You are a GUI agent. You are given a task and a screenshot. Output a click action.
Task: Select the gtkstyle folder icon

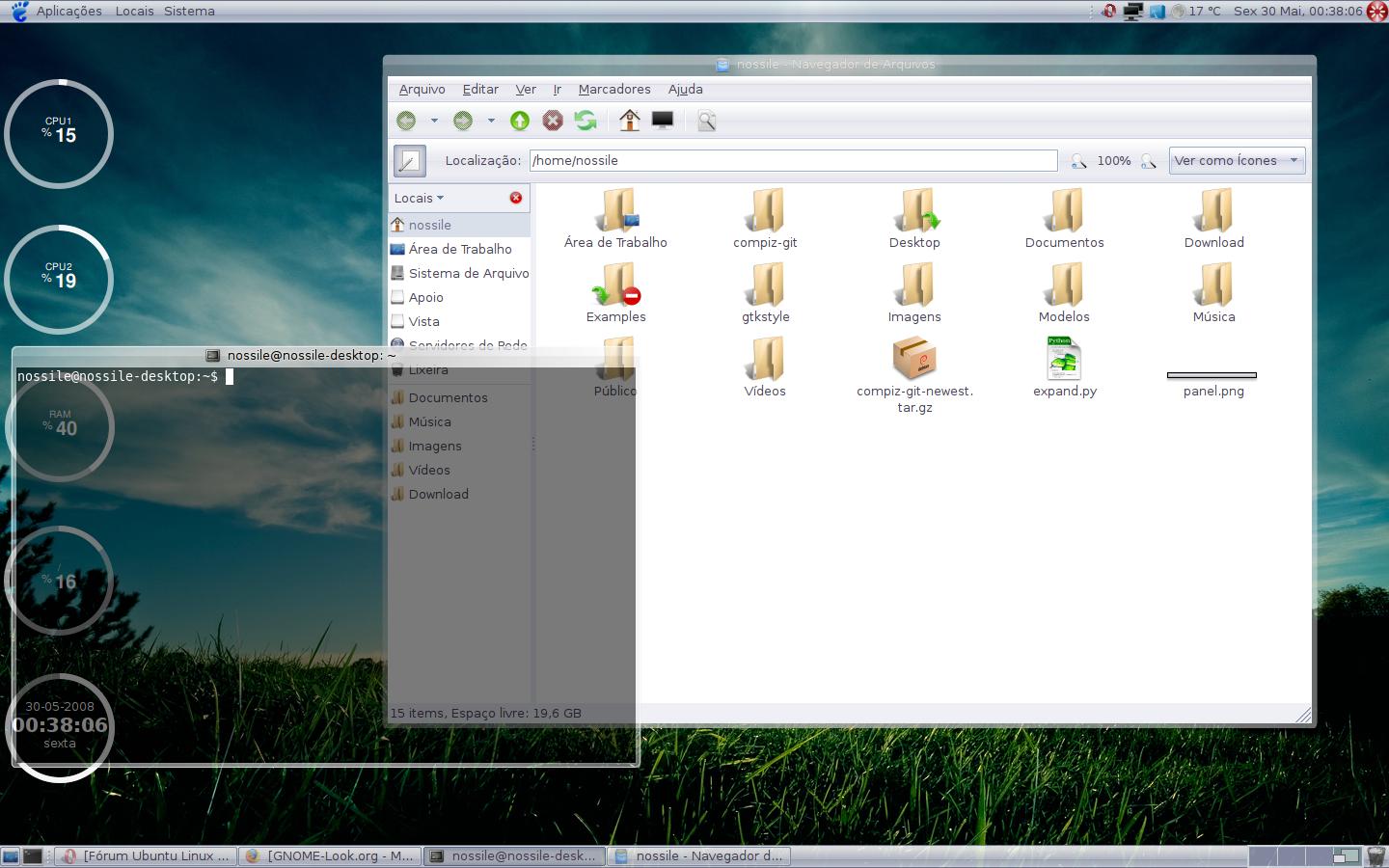766,285
